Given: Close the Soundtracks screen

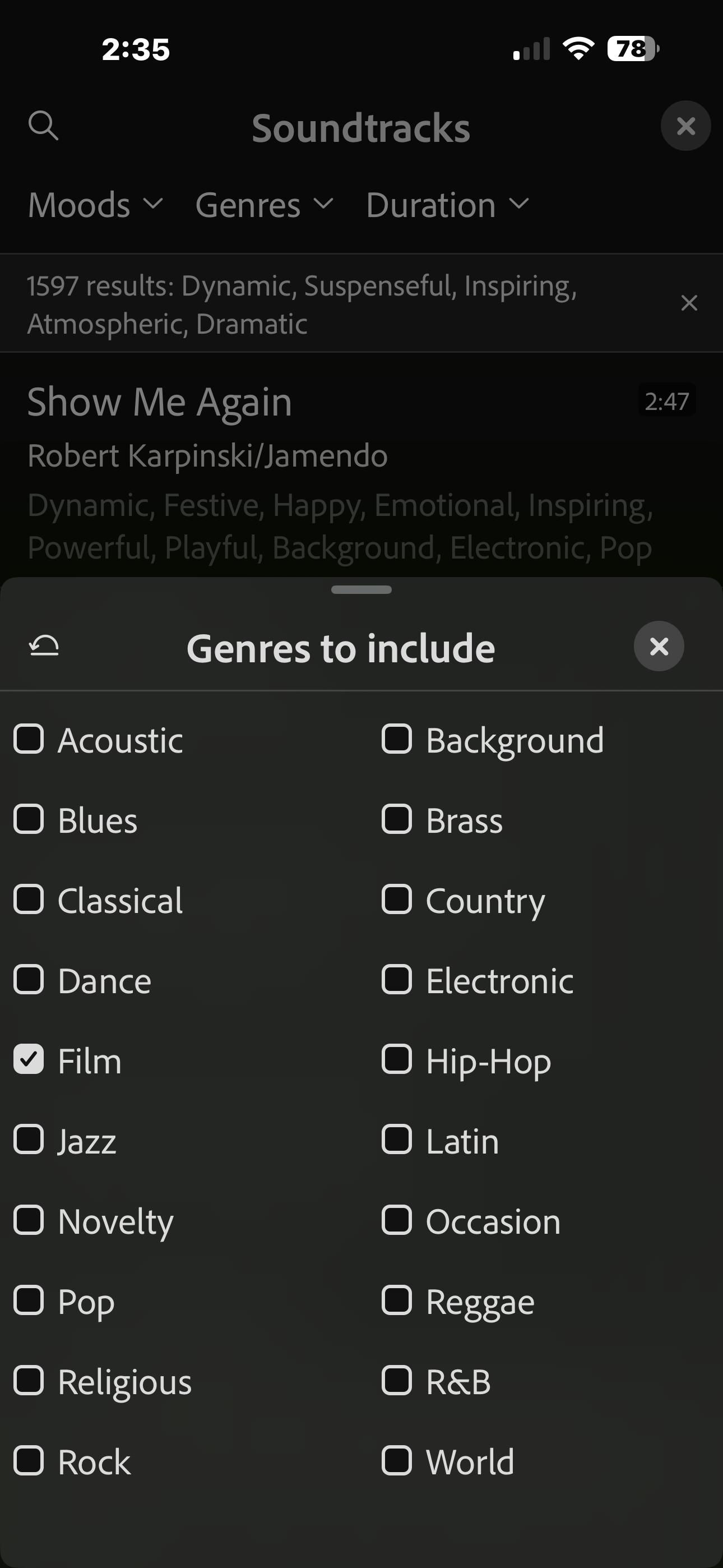Looking at the screenshot, I should click(x=685, y=126).
